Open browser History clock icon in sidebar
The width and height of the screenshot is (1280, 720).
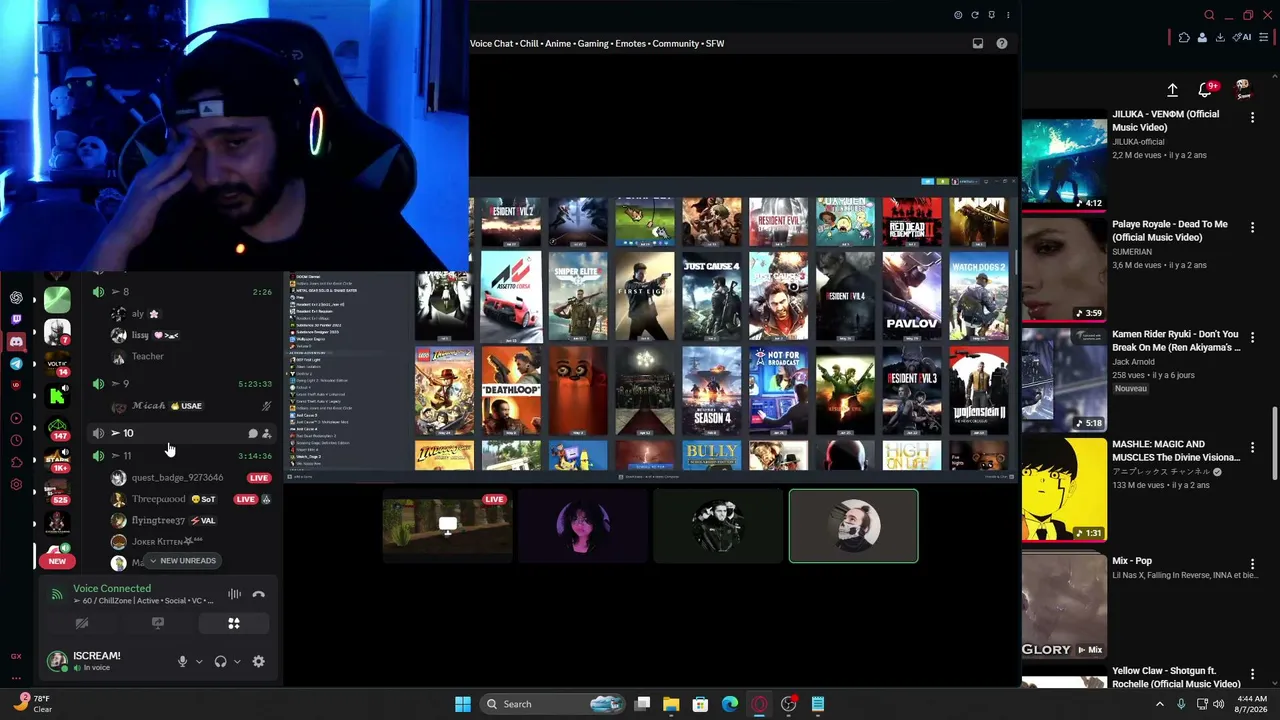click(16, 440)
